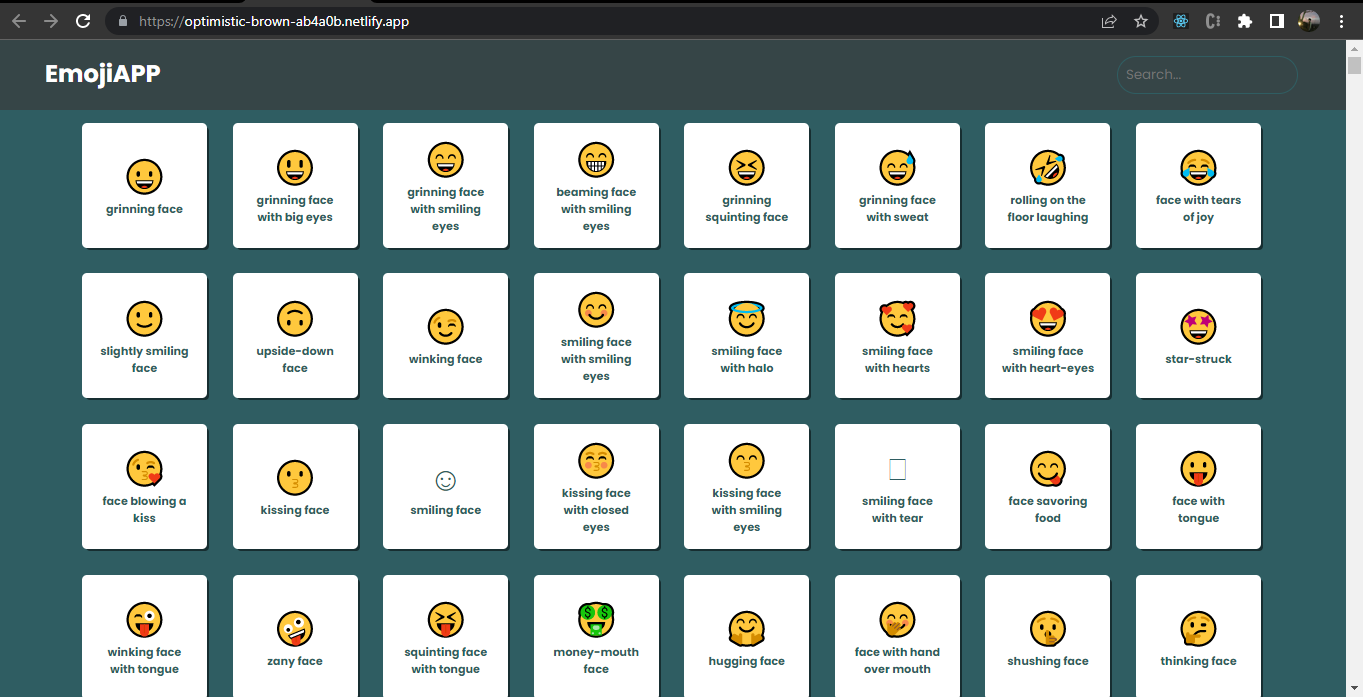The image size is (1363, 697).
Task: Select the face blowing a kiss emoji
Action: (x=144, y=487)
